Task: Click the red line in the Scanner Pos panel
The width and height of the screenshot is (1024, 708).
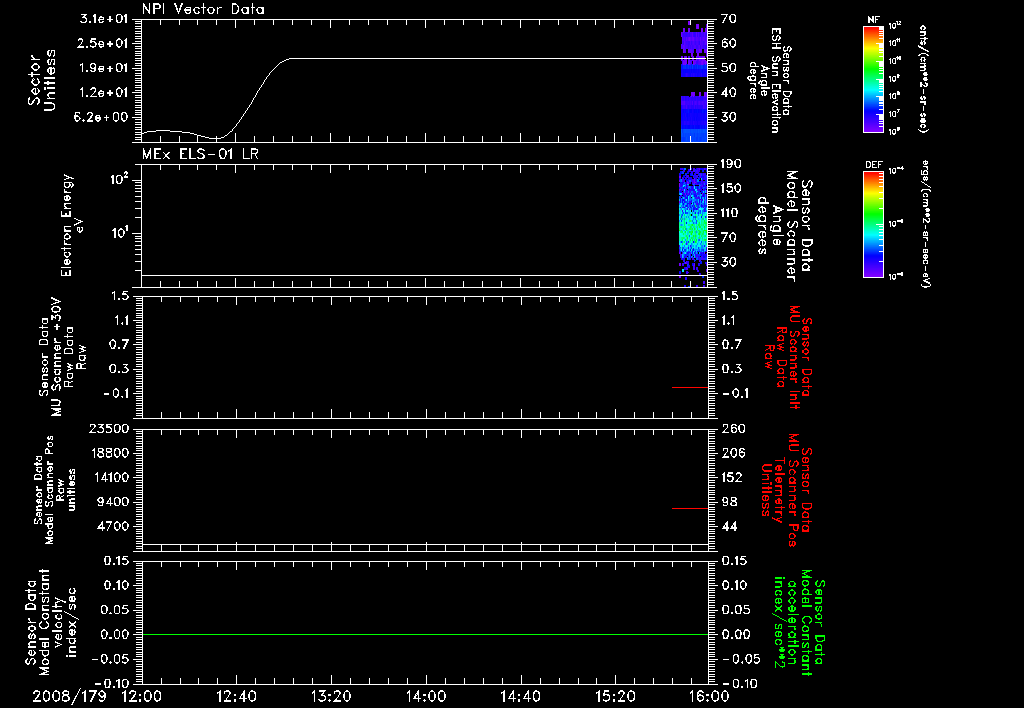Action: pos(690,508)
